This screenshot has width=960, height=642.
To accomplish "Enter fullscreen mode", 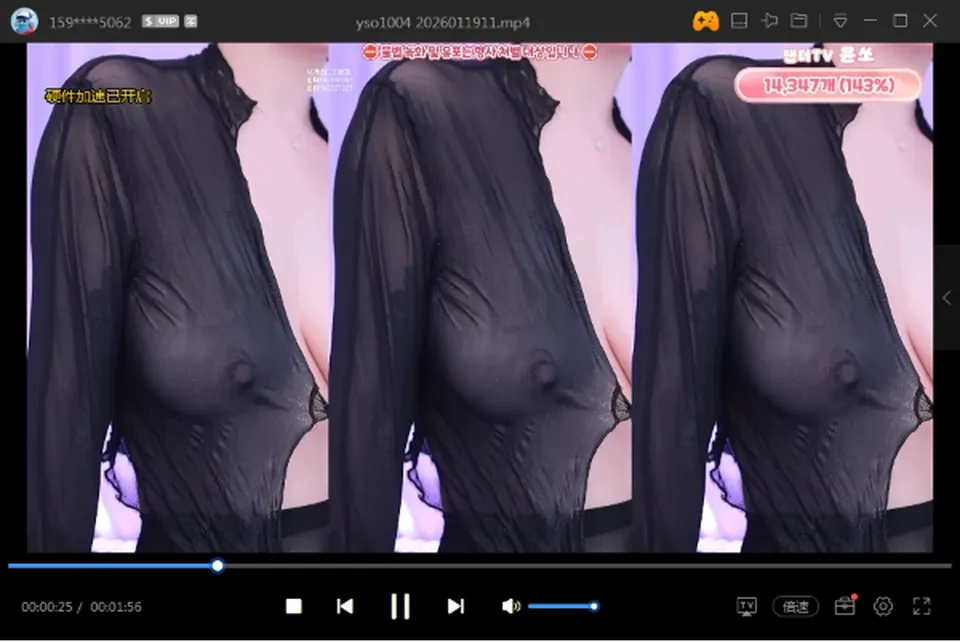I will 921,607.
